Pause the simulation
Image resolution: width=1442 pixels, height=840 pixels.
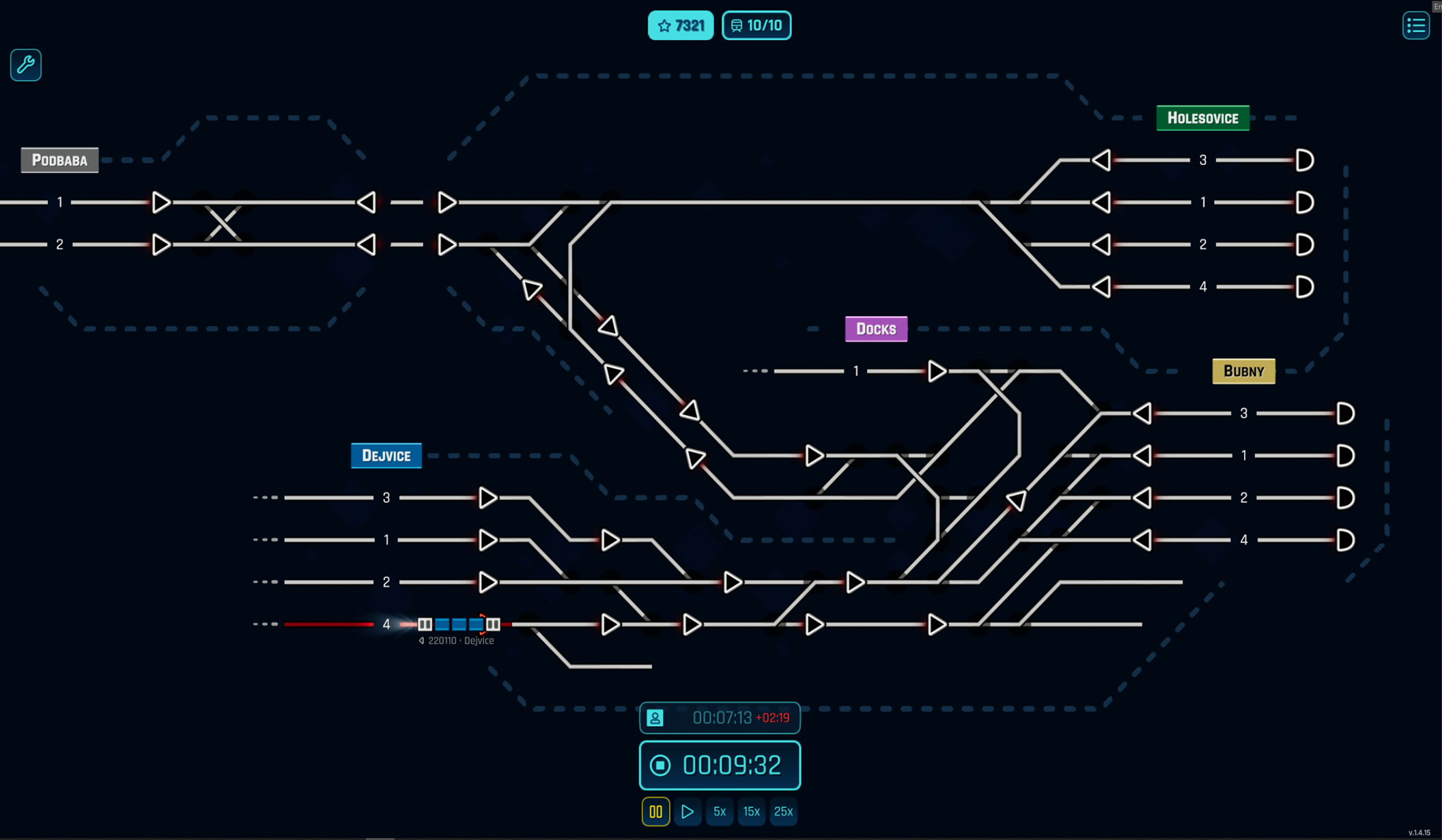click(655, 811)
